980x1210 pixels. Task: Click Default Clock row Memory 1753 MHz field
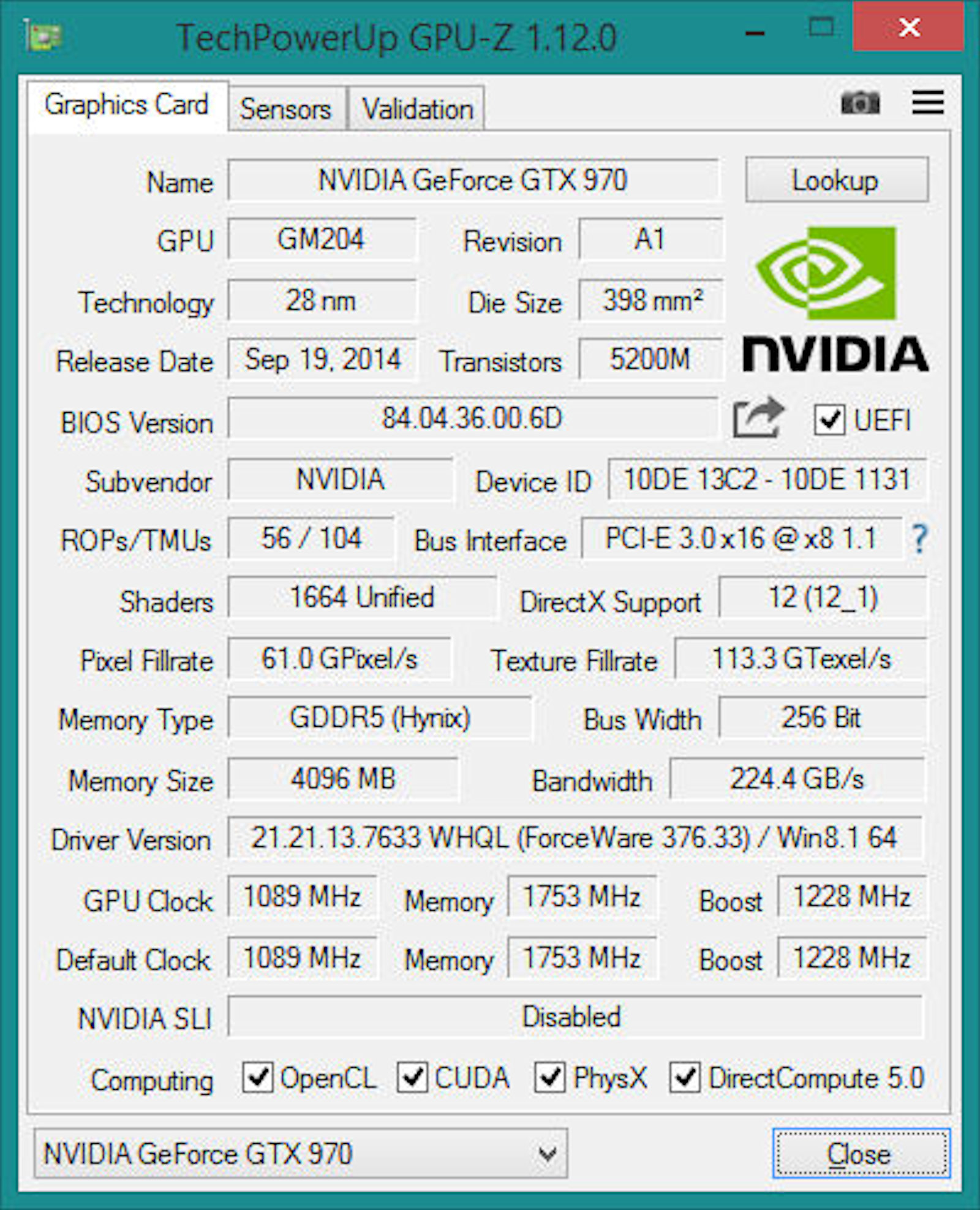coord(582,958)
